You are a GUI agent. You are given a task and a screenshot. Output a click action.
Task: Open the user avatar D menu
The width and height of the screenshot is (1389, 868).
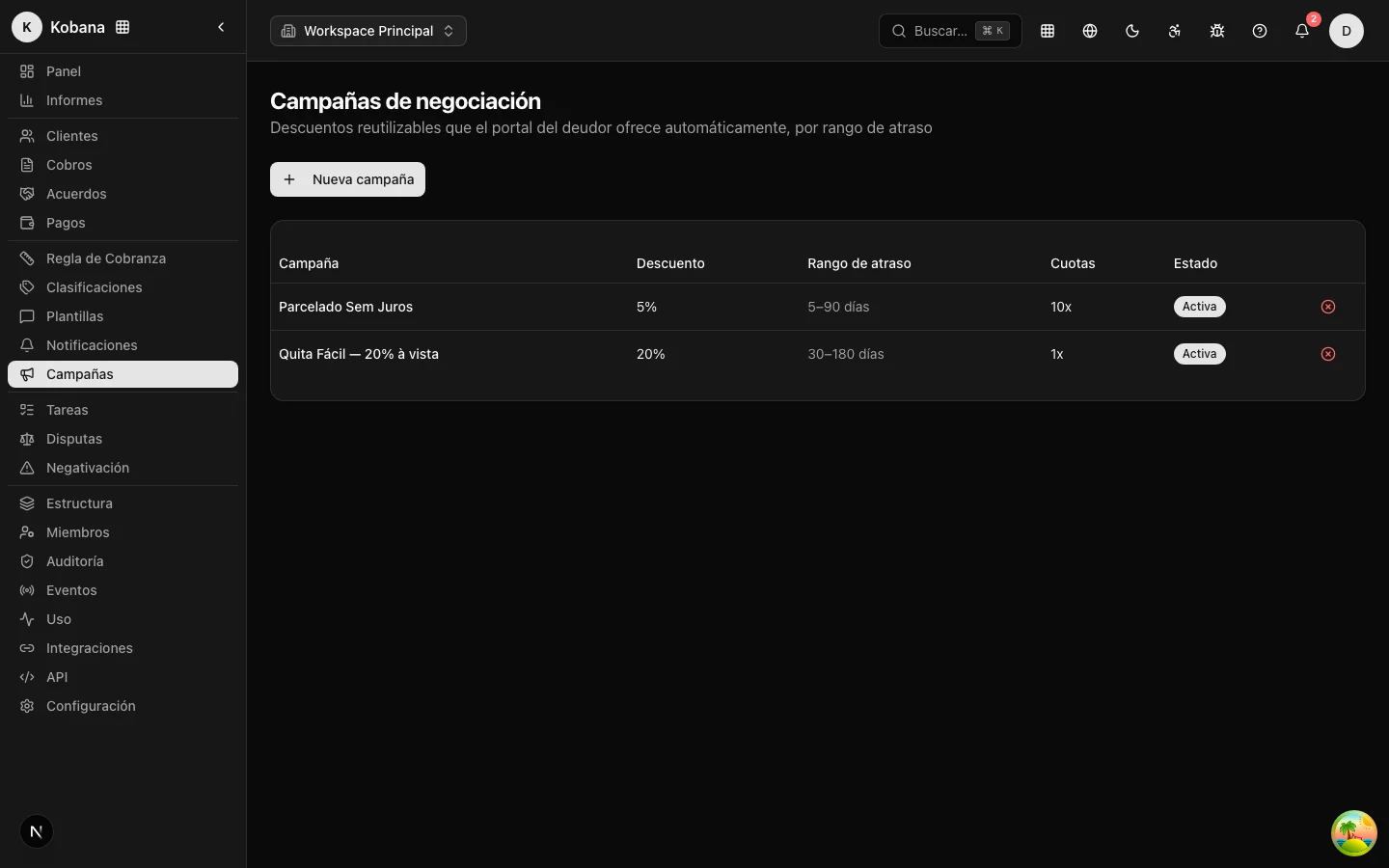[1347, 31]
